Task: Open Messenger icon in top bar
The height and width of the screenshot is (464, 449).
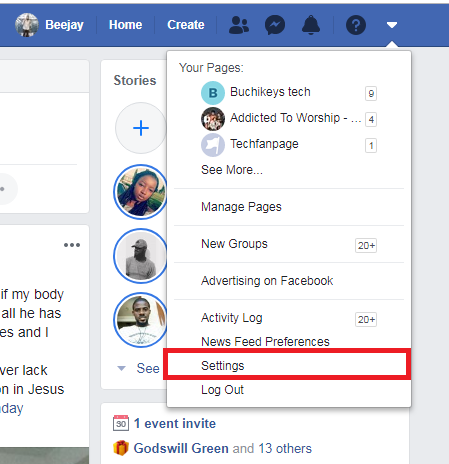Action: (275, 25)
